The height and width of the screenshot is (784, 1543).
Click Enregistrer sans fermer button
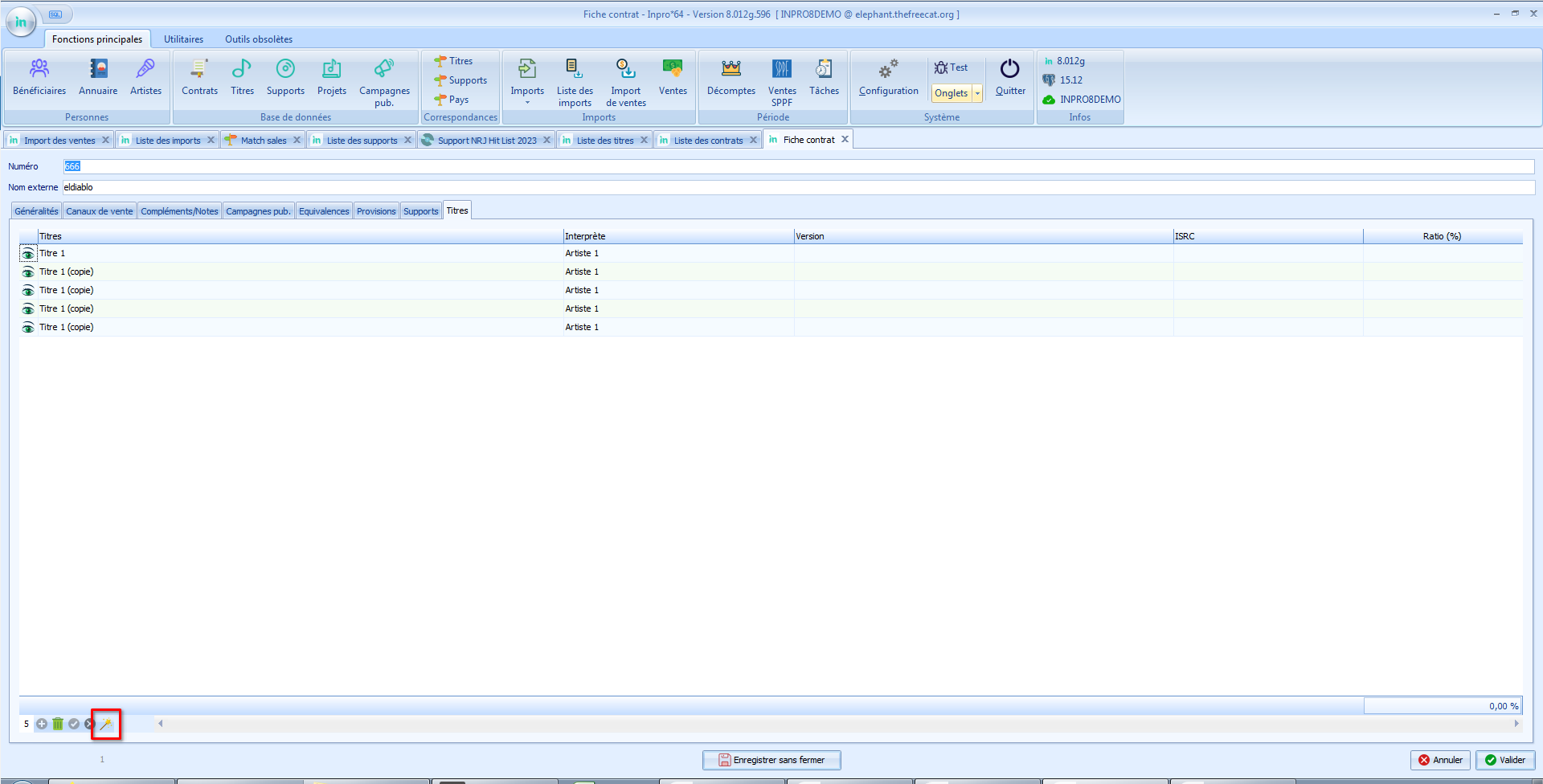tap(771, 760)
